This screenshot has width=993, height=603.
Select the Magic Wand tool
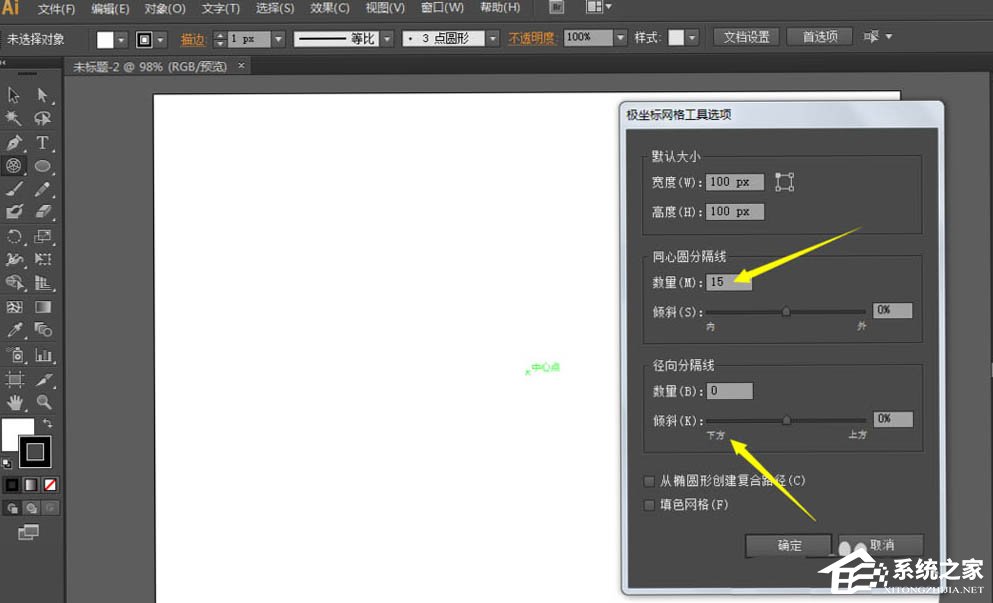tap(13, 119)
